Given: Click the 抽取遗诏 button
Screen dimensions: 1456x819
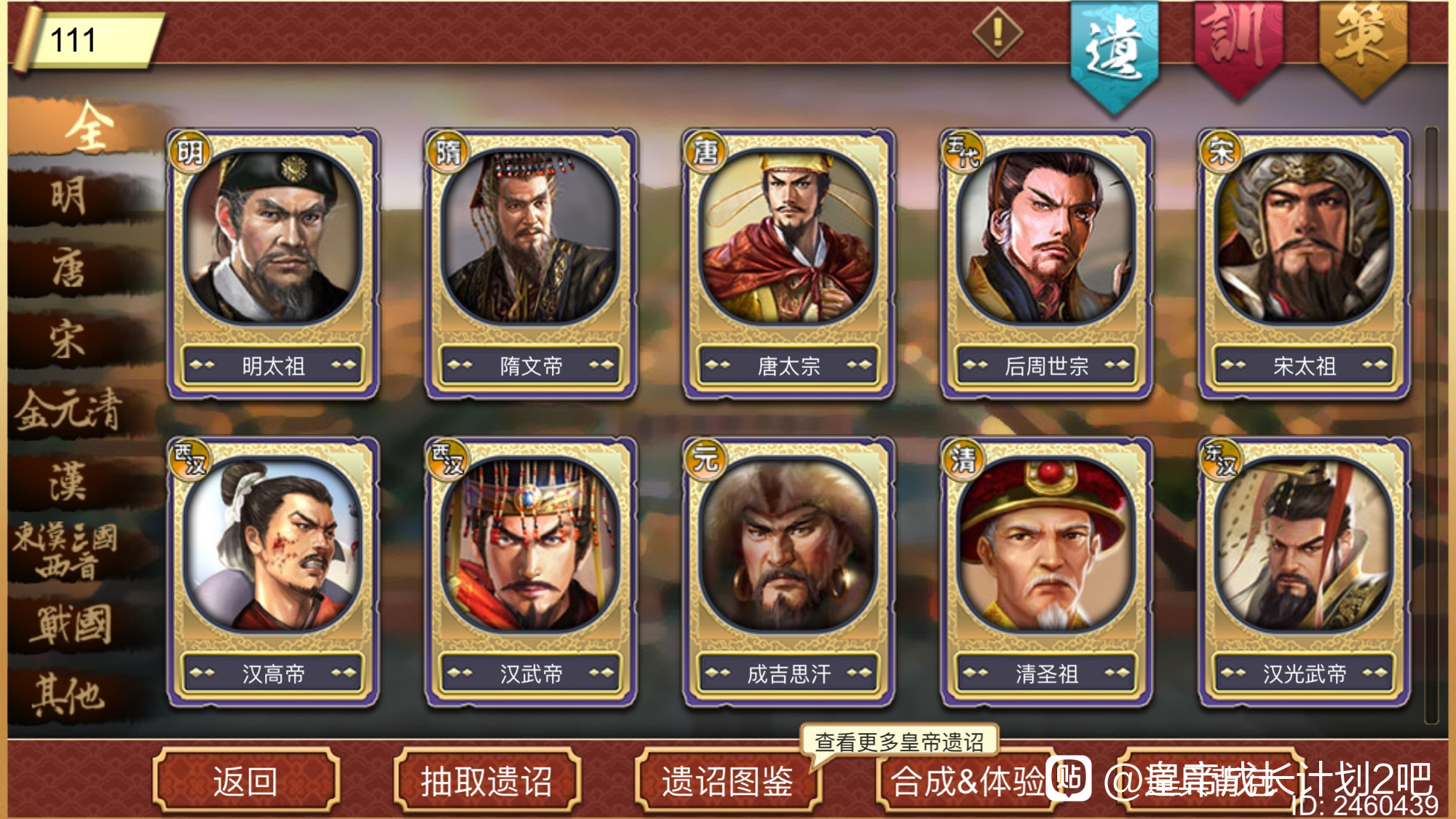Looking at the screenshot, I should tap(487, 781).
